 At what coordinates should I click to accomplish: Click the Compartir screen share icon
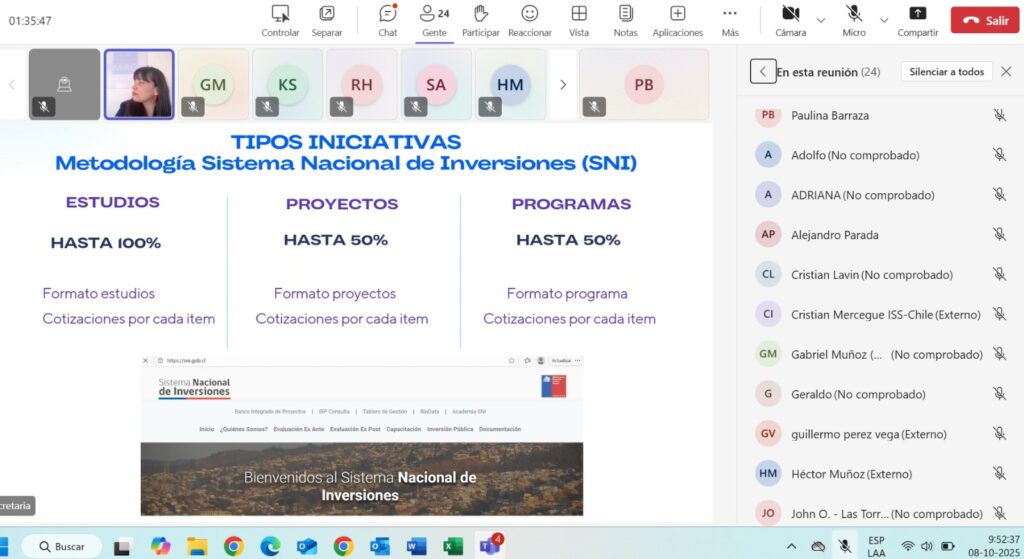tap(917, 14)
